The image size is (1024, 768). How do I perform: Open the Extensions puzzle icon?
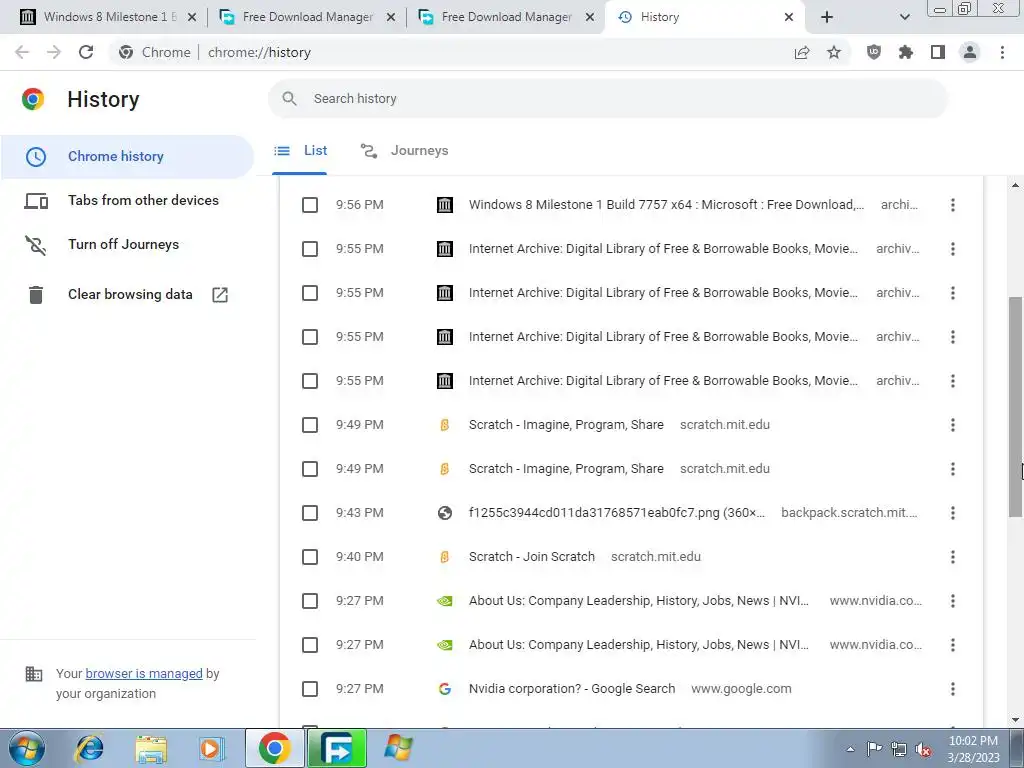coord(906,52)
